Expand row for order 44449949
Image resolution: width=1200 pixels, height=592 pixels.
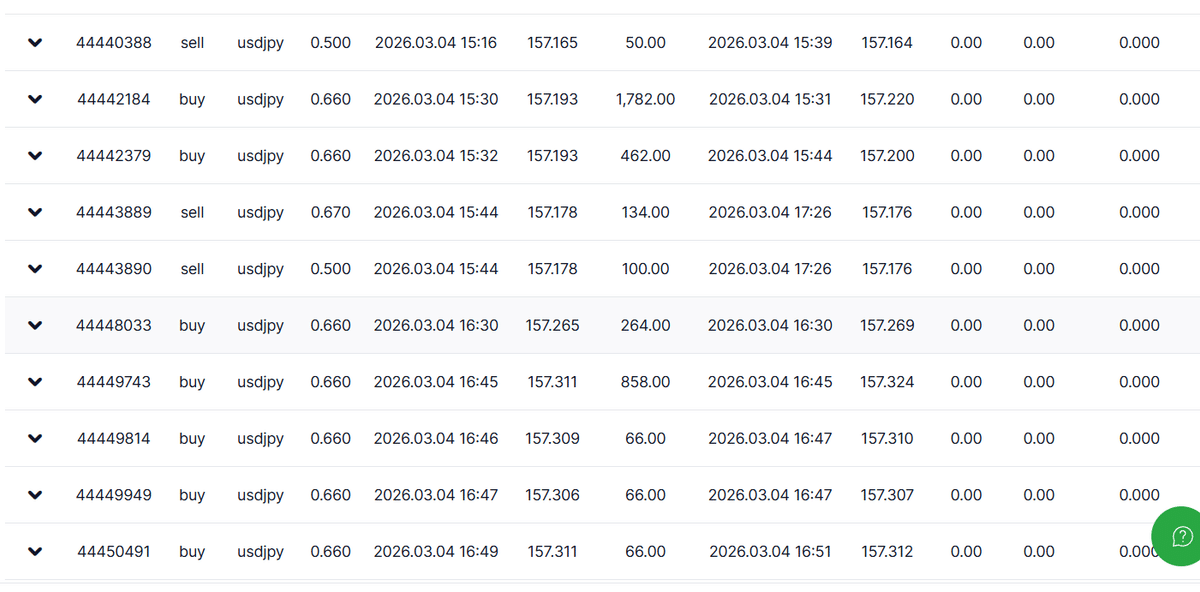[x=35, y=495]
